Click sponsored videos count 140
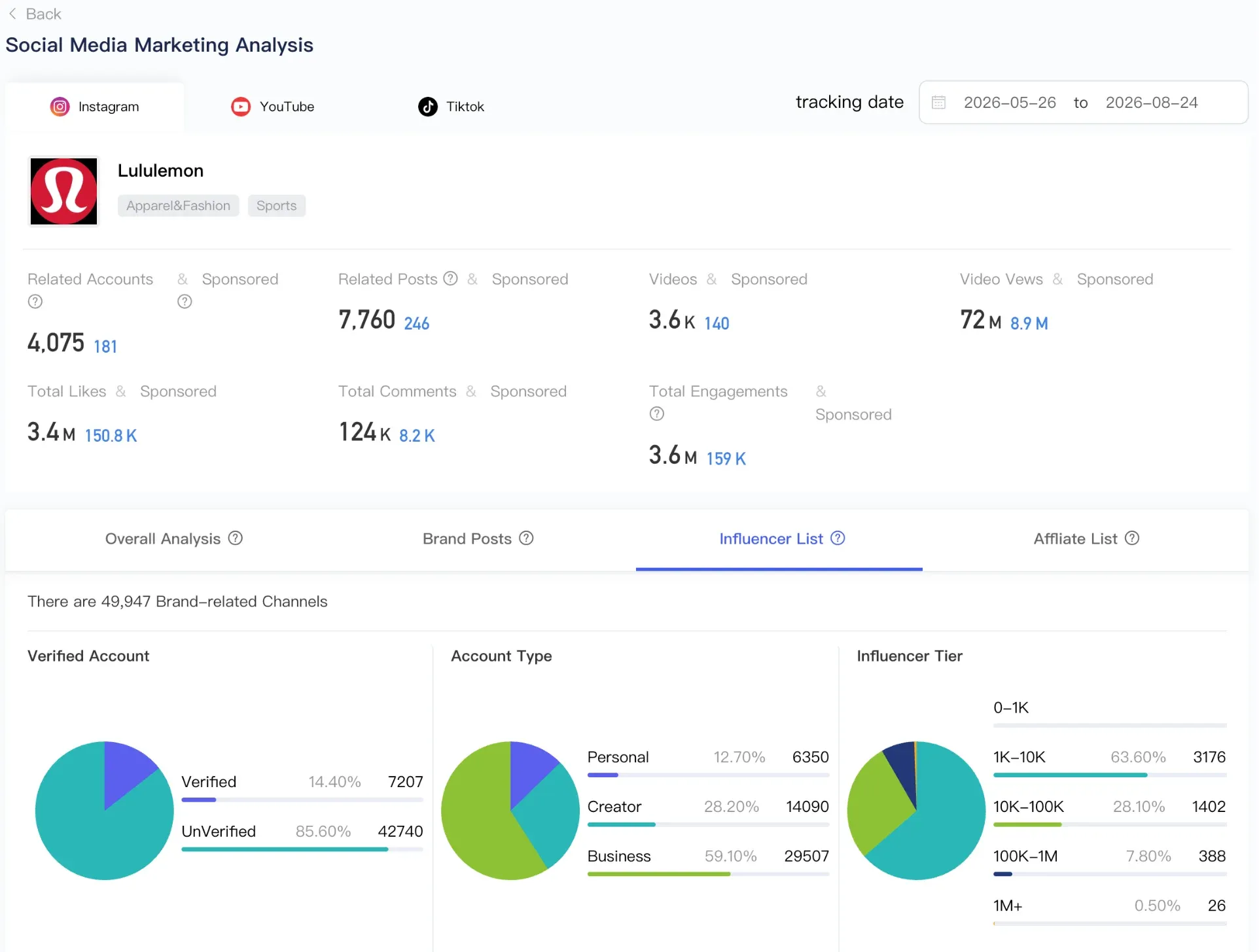 pos(717,323)
